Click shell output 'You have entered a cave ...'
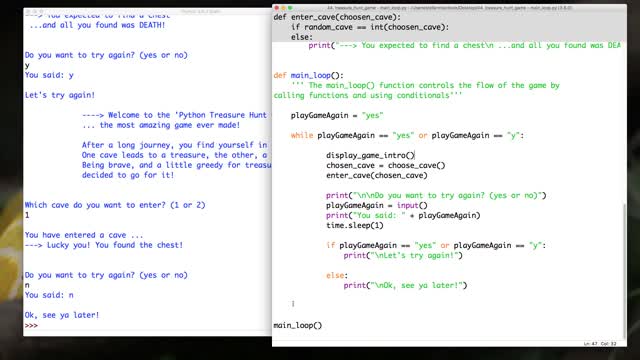 point(84,235)
